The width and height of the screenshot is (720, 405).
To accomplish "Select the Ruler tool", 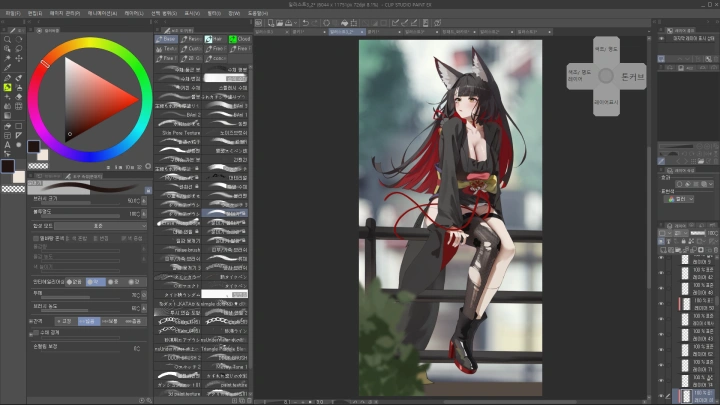I will click(x=19, y=135).
